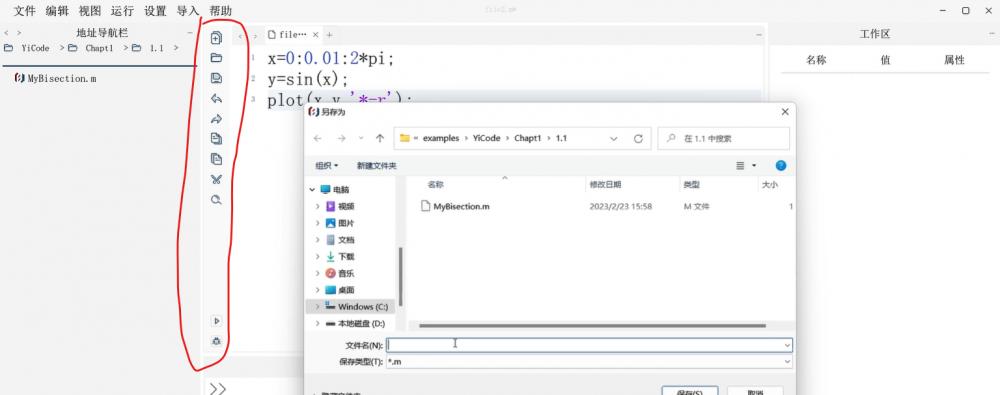Collapse the 电脑 tree node
This screenshot has height=395, width=1000.
[x=312, y=190]
